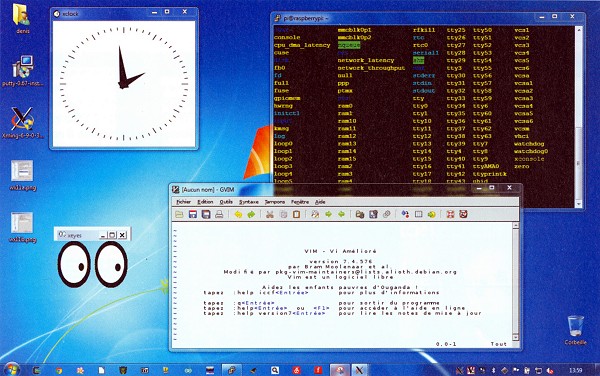Select the putty-0.67 installer desktop icon
This screenshot has height=376, width=600.
23,70
